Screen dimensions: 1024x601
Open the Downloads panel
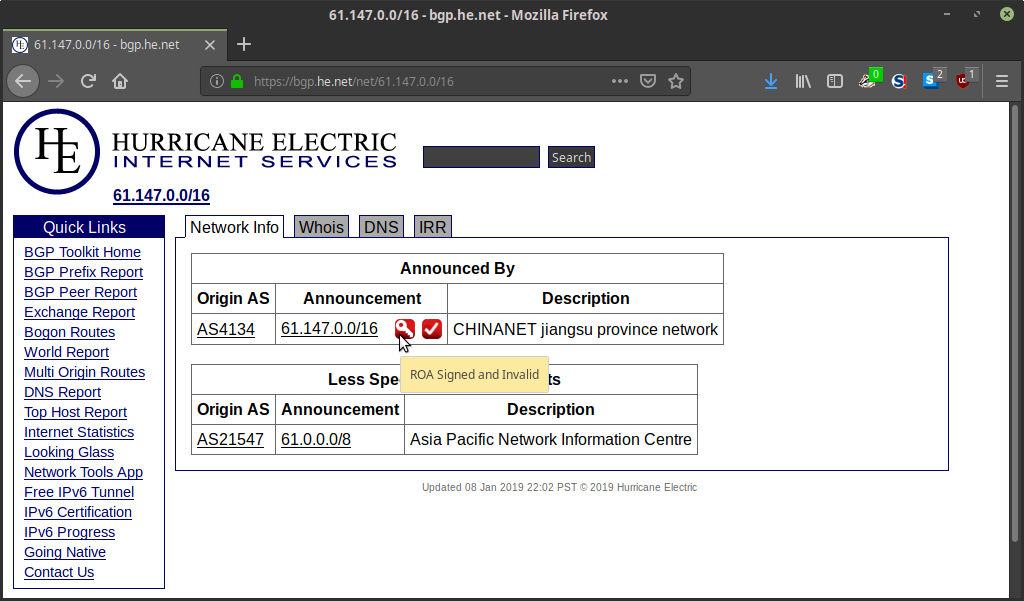click(771, 81)
